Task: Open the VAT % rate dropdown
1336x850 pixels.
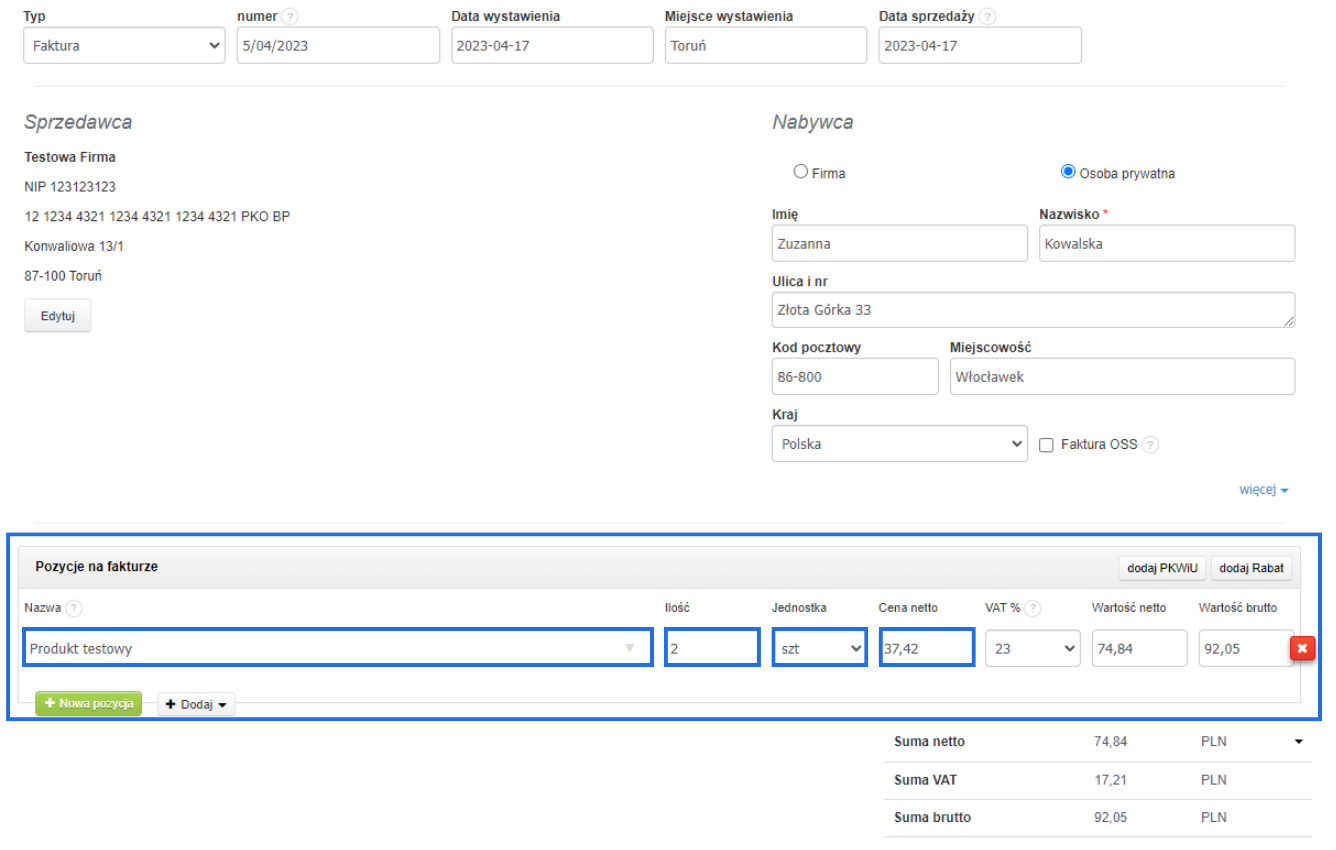Action: pos(1033,648)
